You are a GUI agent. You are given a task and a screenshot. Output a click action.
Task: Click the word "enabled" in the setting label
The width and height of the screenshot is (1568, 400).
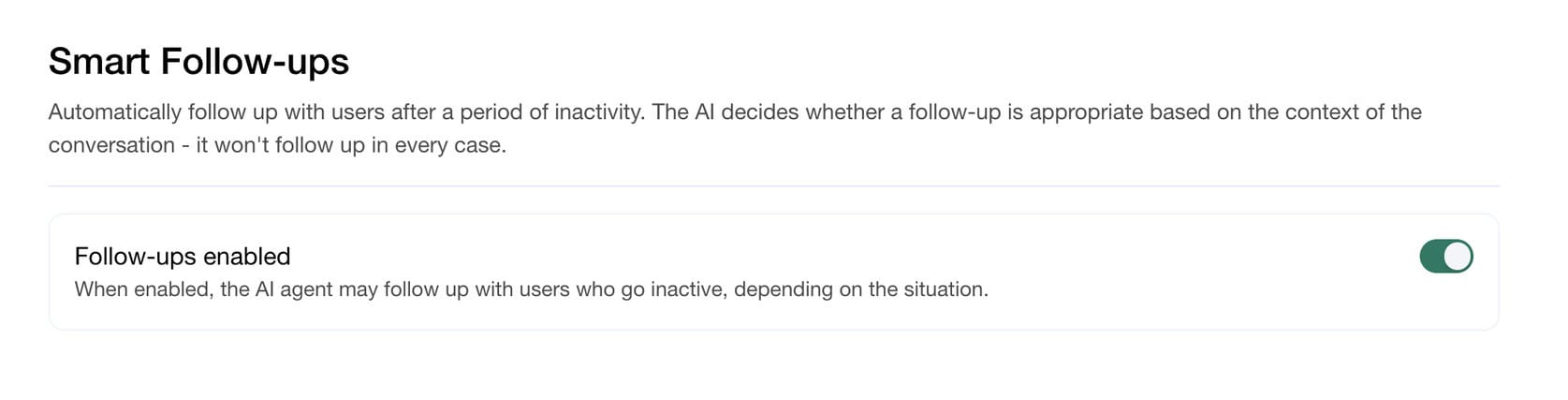(x=247, y=256)
